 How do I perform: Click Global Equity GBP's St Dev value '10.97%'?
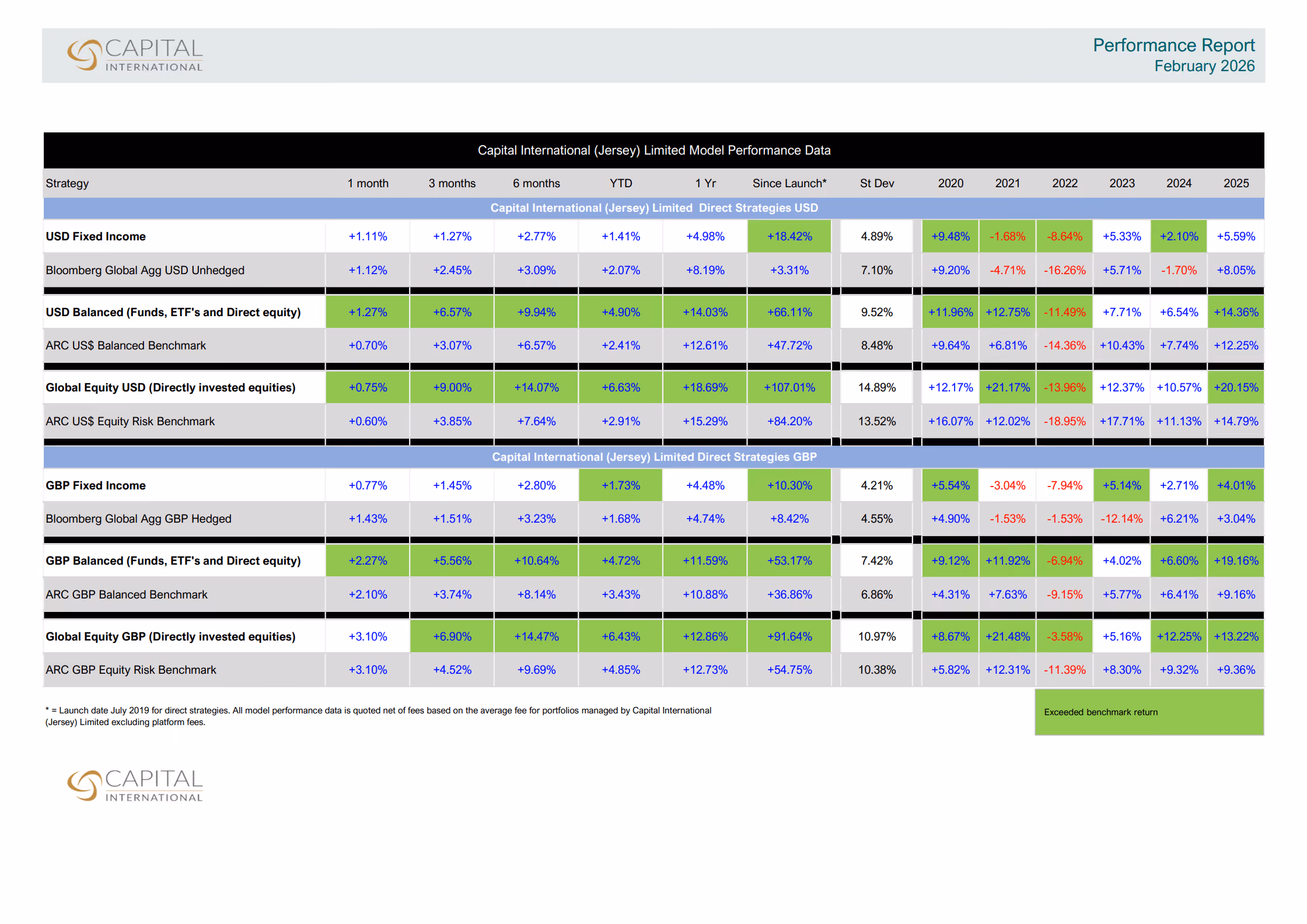[x=877, y=636]
